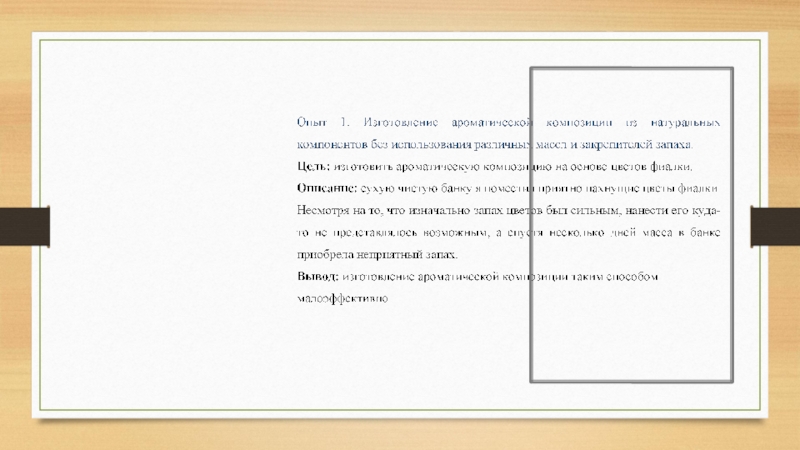
Task: Select the empty gray-bordered picture frame
Action: [x=632, y=224]
